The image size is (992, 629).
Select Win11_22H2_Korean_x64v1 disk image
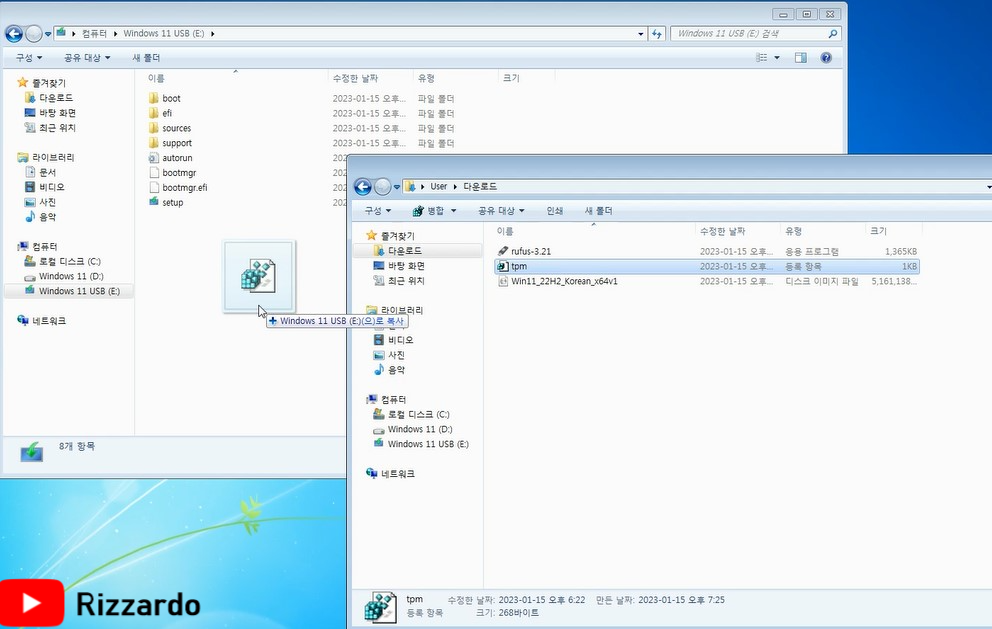564,281
